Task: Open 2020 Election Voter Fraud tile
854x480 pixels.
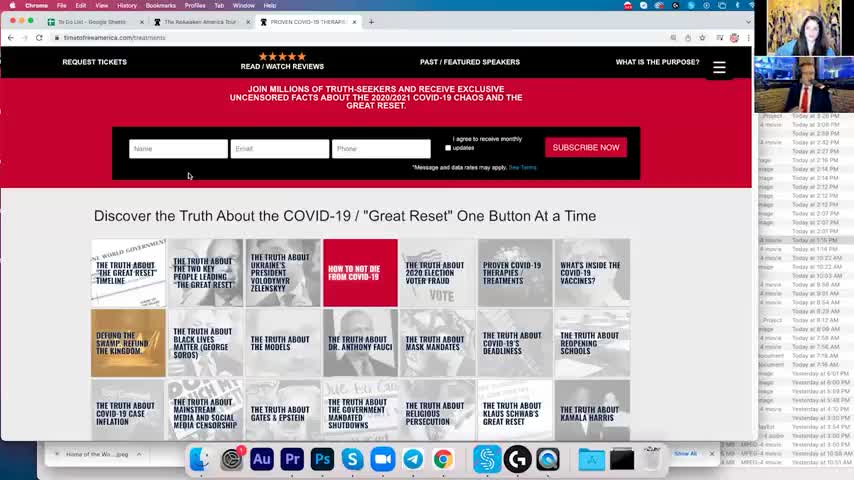Action: point(437,272)
